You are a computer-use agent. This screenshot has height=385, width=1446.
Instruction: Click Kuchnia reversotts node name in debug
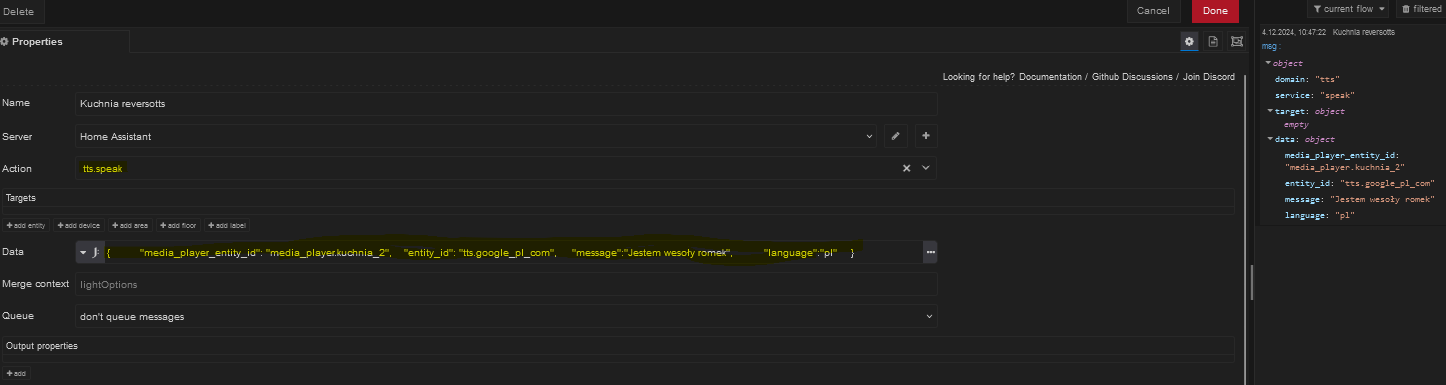(1364, 32)
